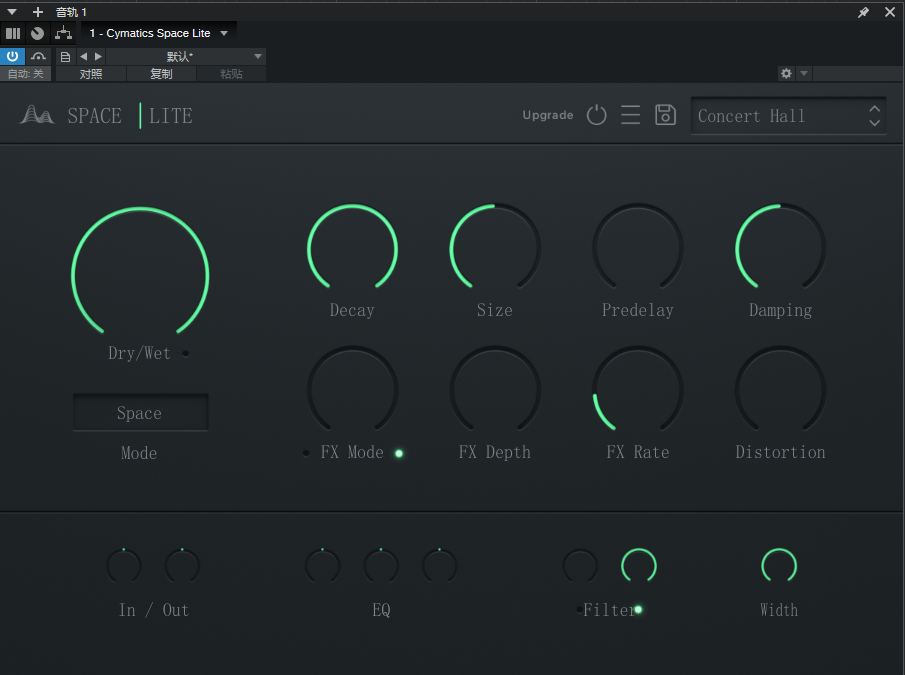Click the middle EQ knob
The height and width of the screenshot is (675, 905).
(381, 565)
